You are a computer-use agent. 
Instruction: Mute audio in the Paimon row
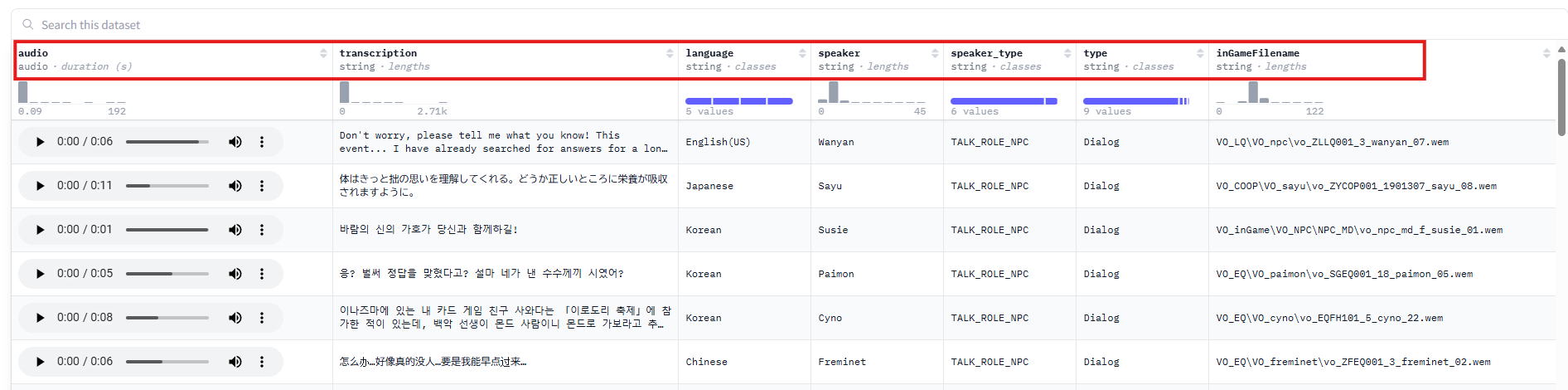pos(235,274)
